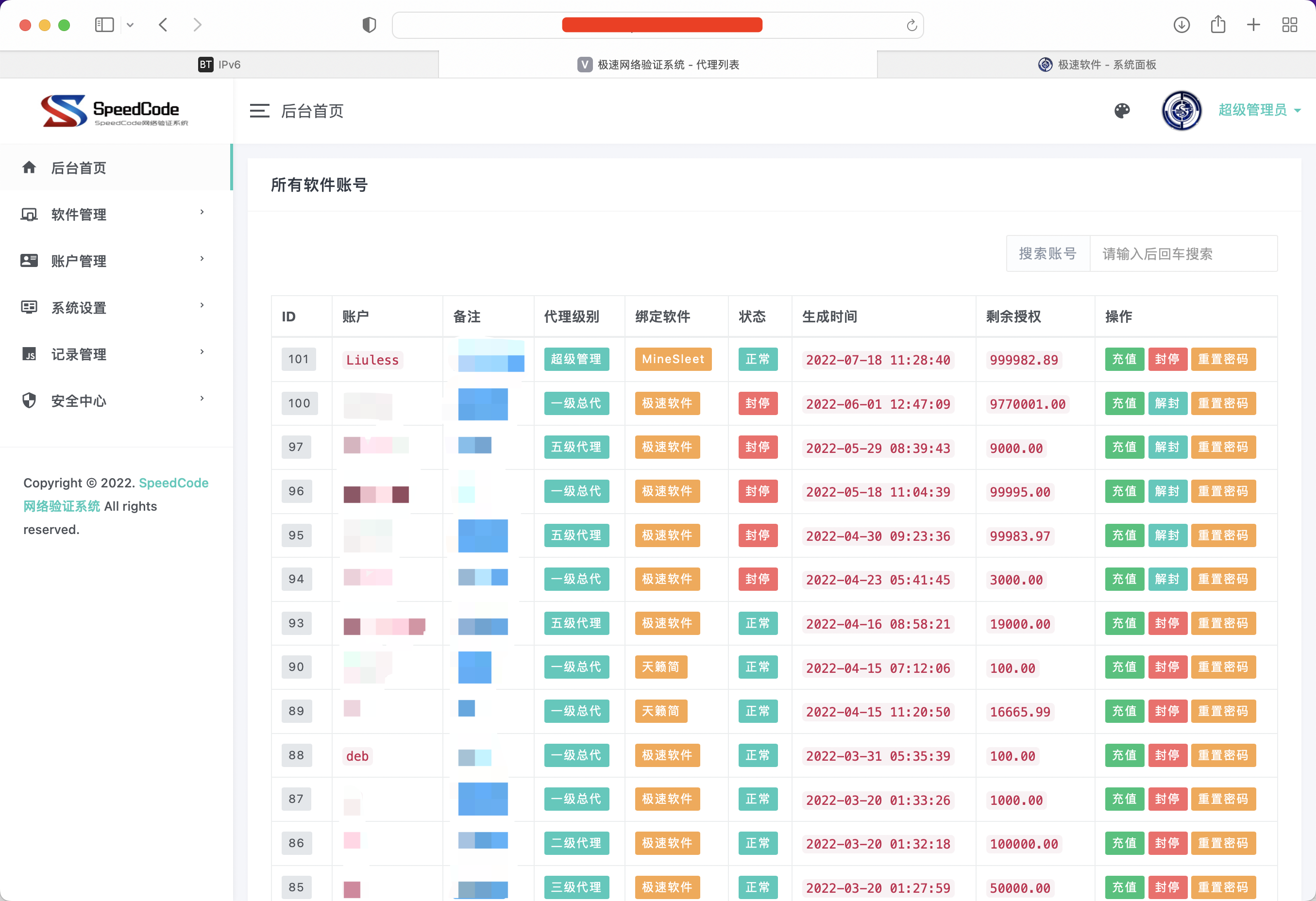Go forward with the Safari forward arrow

[x=197, y=25]
